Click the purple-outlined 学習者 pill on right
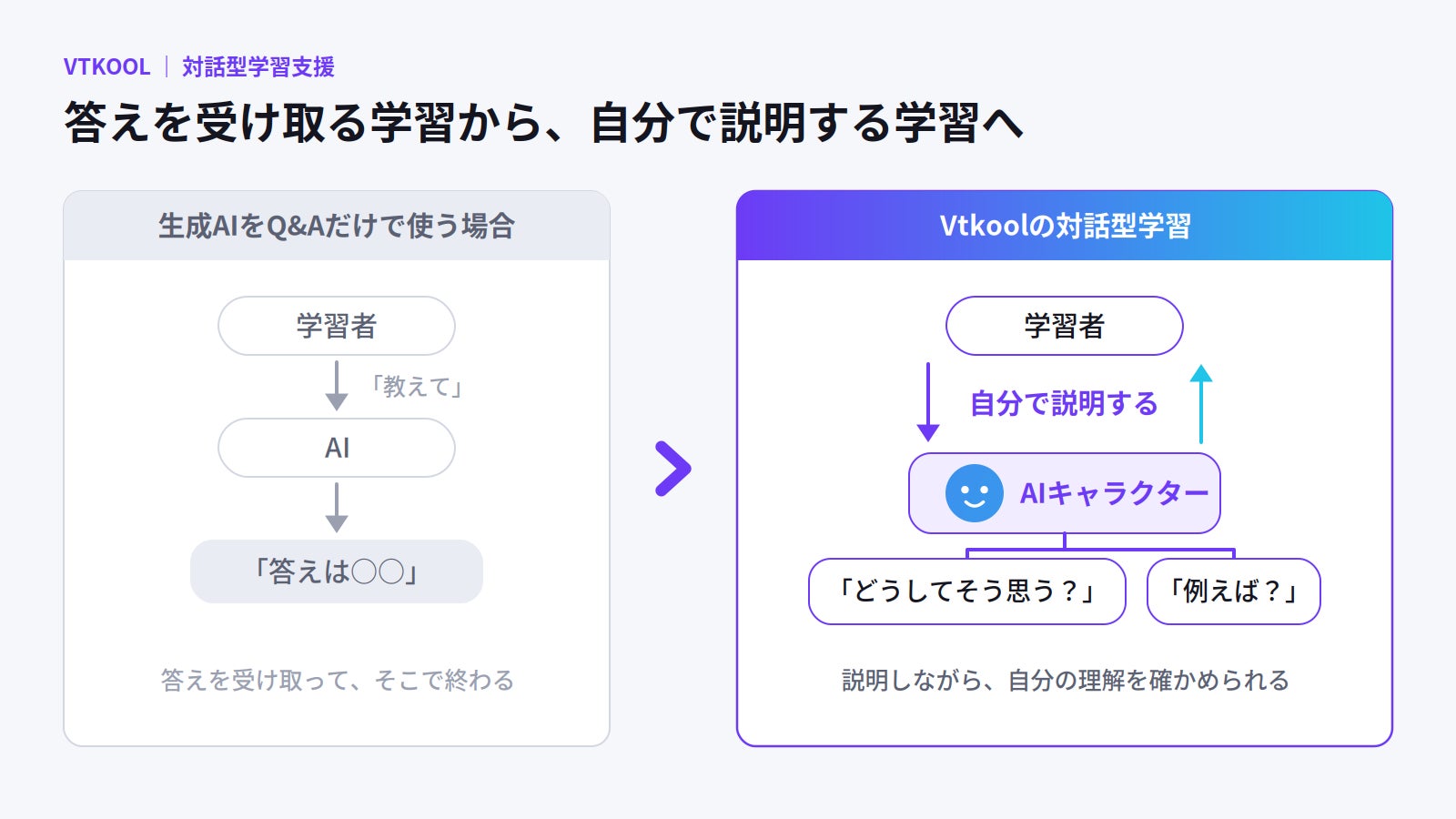Screen dimensions: 1456x819 (x=1065, y=326)
